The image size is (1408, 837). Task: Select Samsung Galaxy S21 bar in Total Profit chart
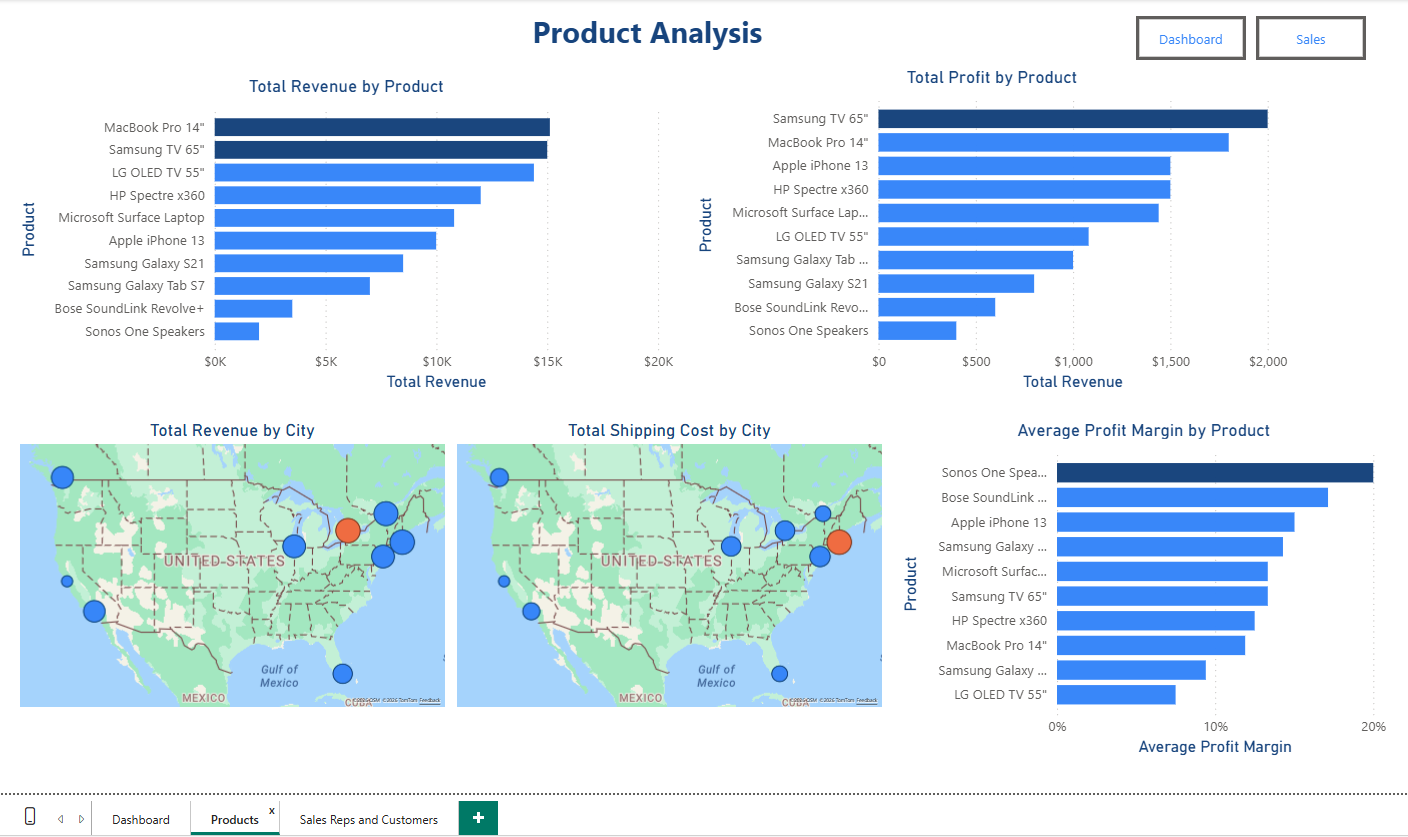click(956, 284)
